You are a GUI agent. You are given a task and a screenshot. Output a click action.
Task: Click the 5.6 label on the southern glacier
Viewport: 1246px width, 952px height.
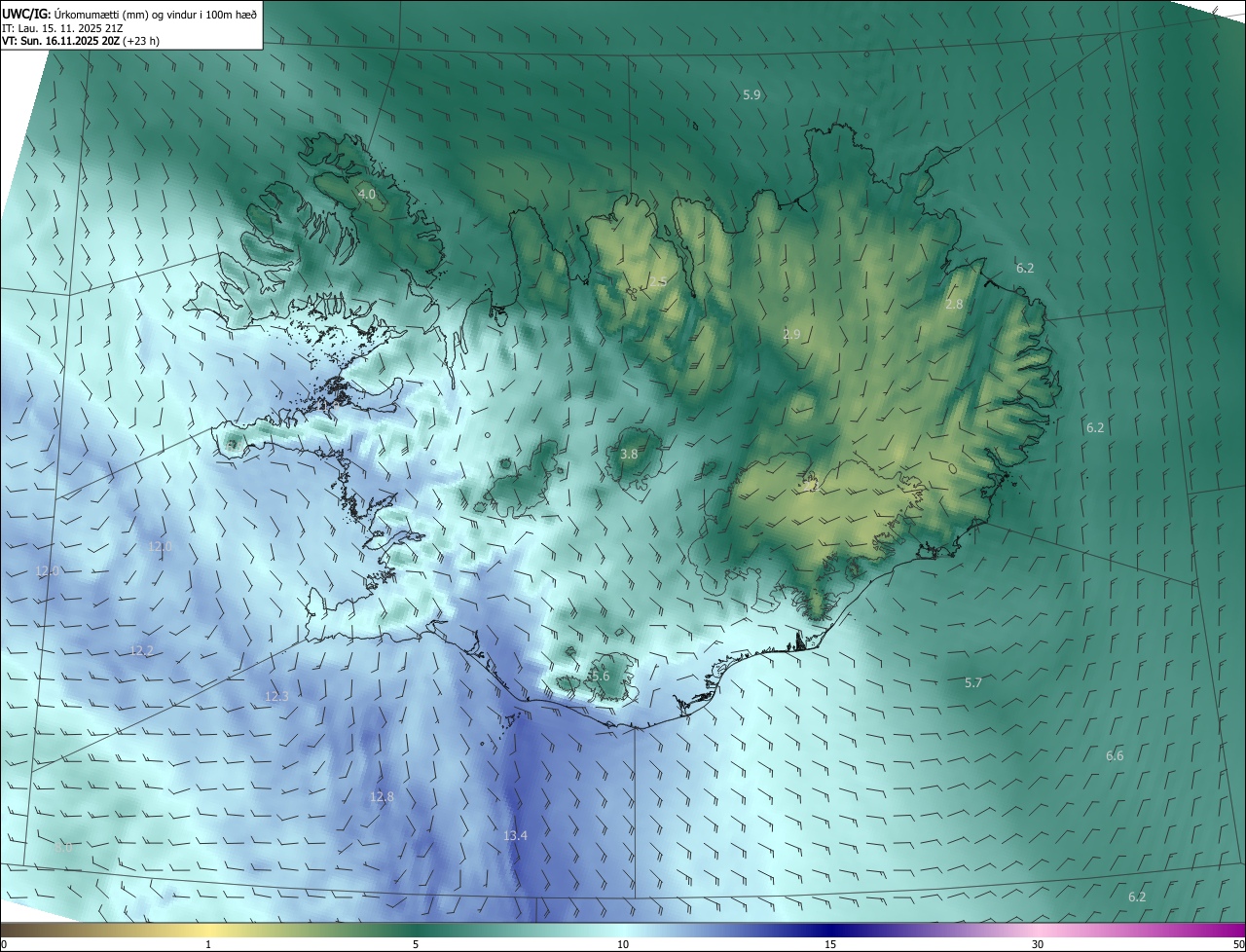[x=599, y=677]
